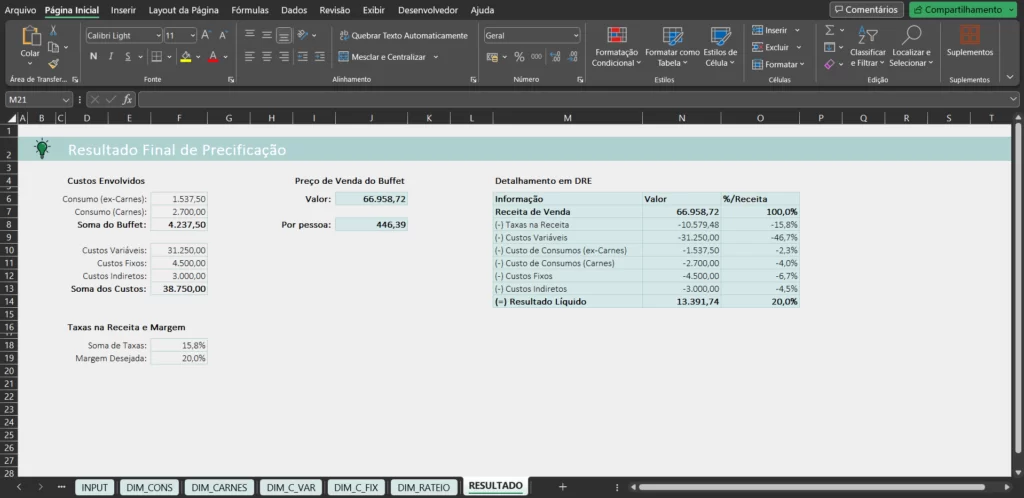The width and height of the screenshot is (1024, 498).
Task: Select the Format Painter brush icon
Action: (54, 63)
